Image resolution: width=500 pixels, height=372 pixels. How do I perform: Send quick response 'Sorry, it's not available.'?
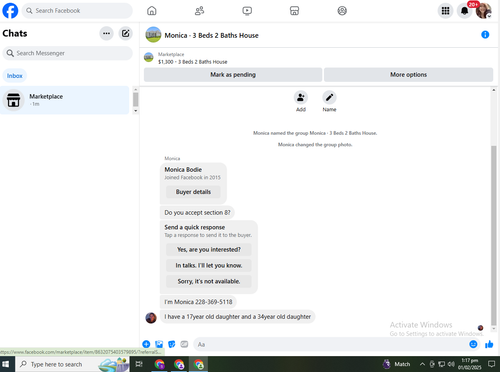point(209,281)
